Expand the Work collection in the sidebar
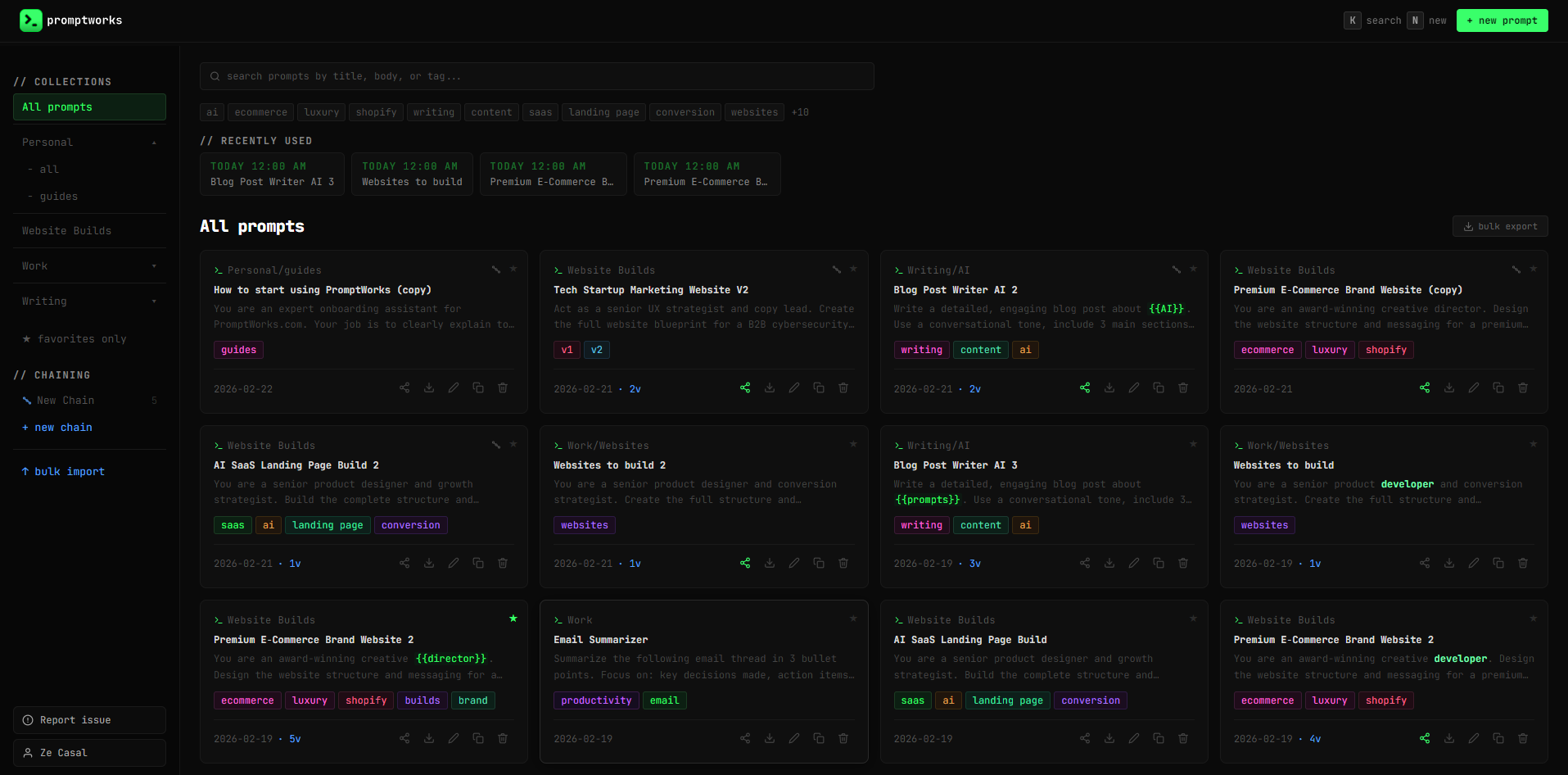Screen dimensions: 1568x775 [x=154, y=265]
